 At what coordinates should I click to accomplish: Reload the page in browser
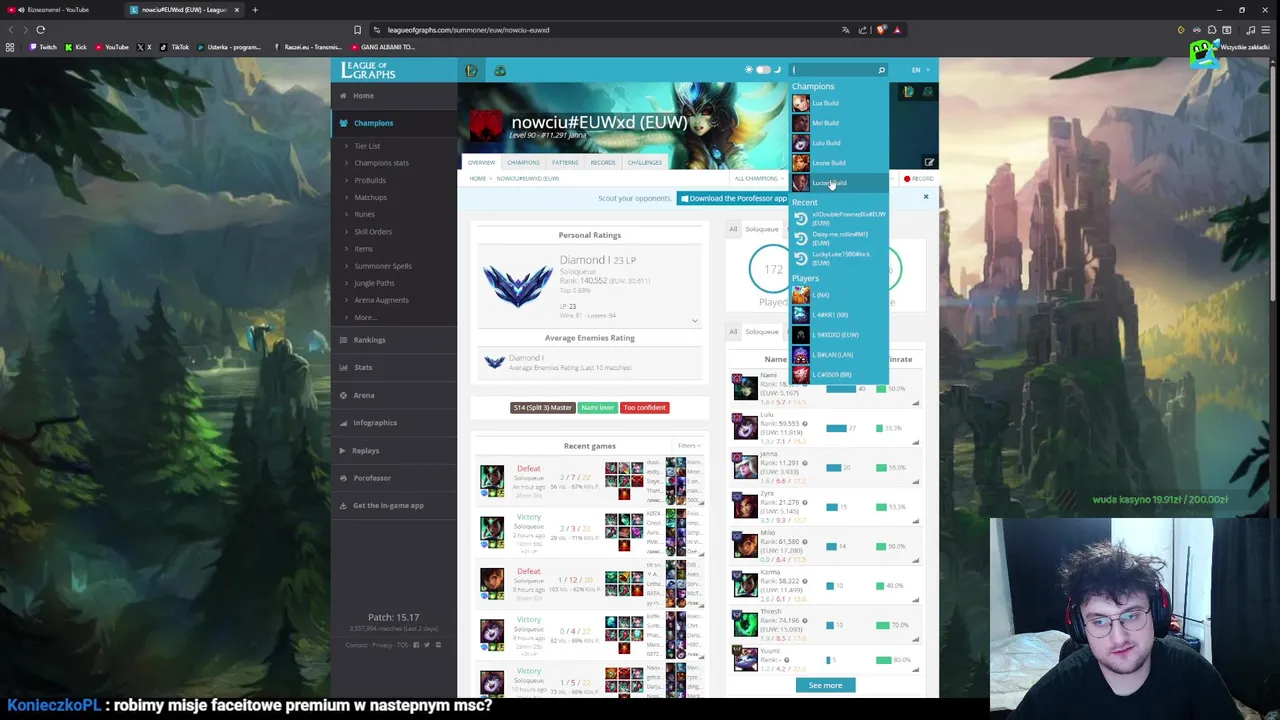41,30
